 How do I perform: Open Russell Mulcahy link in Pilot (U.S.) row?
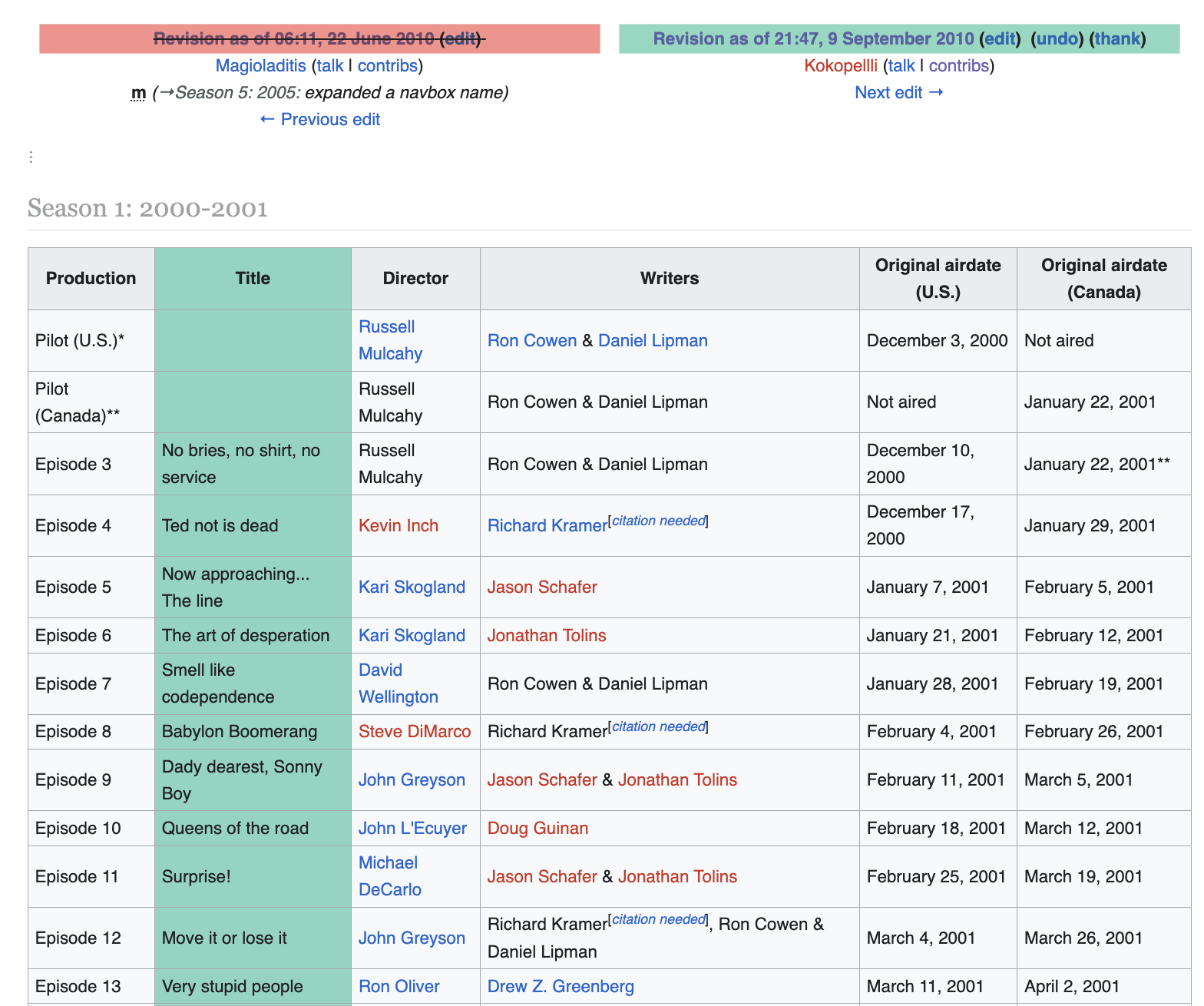(391, 340)
